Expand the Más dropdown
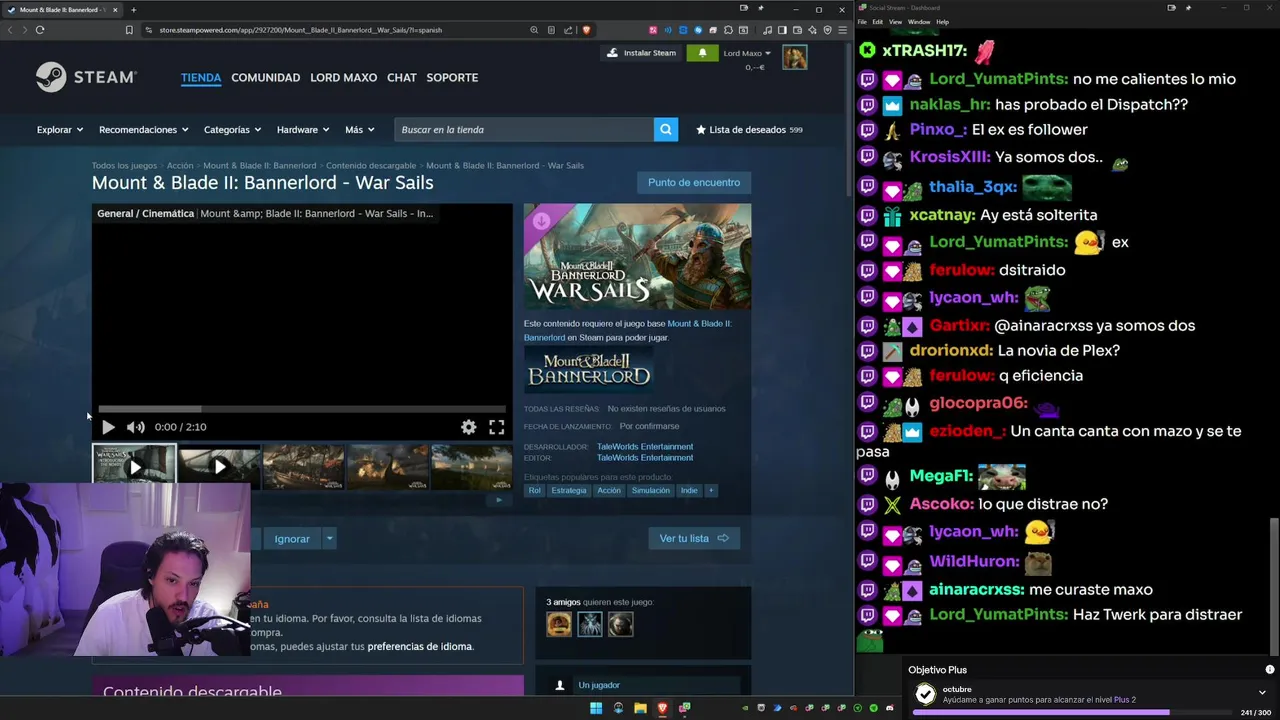Image resolution: width=1280 pixels, height=720 pixels. tap(360, 129)
